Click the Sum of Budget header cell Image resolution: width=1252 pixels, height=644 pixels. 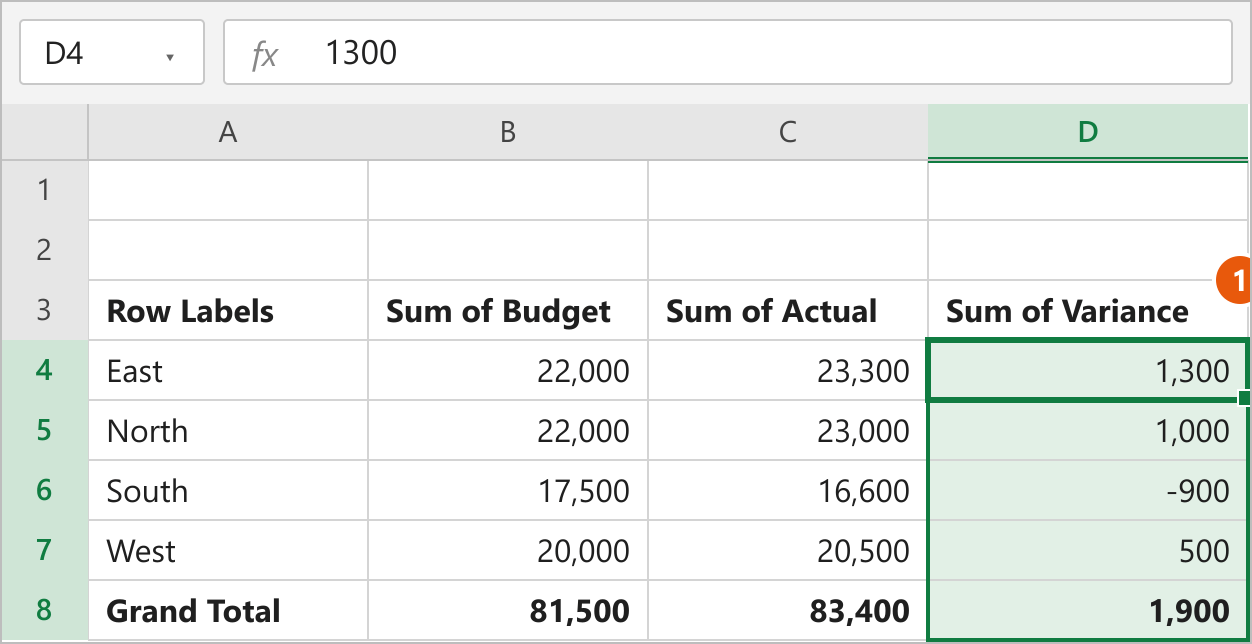(x=508, y=310)
